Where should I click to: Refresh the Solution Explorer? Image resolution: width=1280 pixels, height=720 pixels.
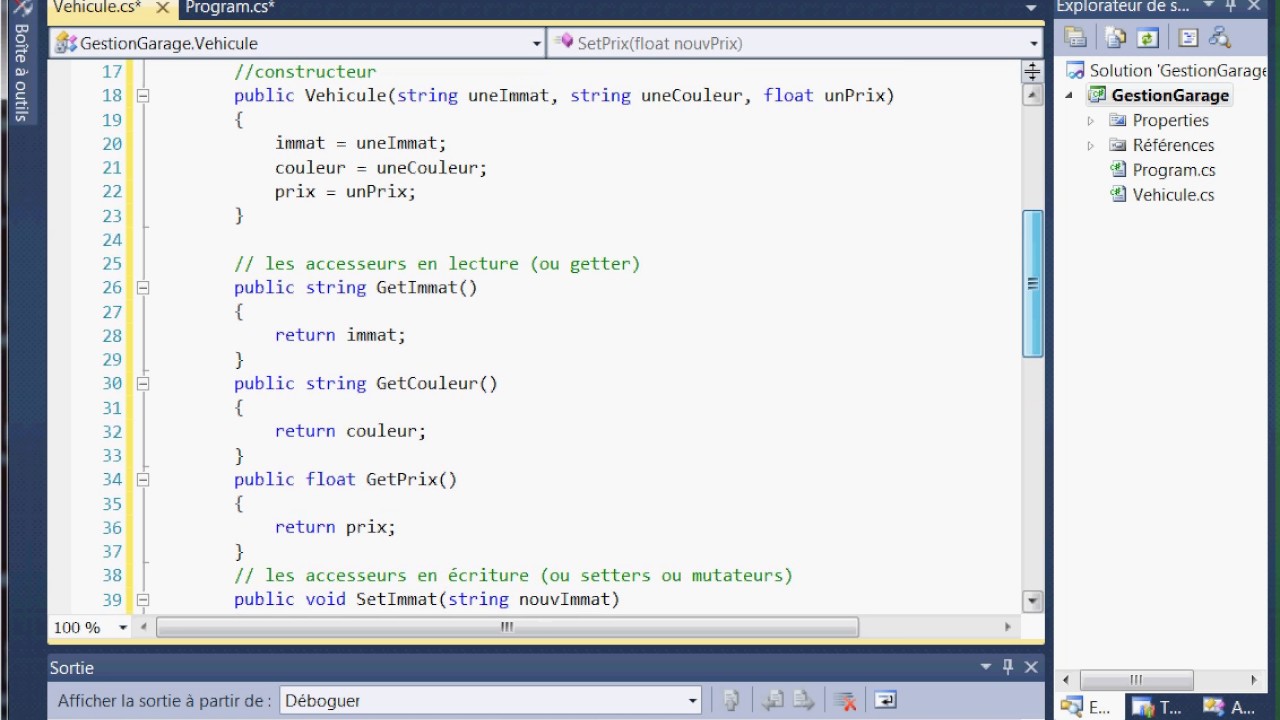point(1147,38)
